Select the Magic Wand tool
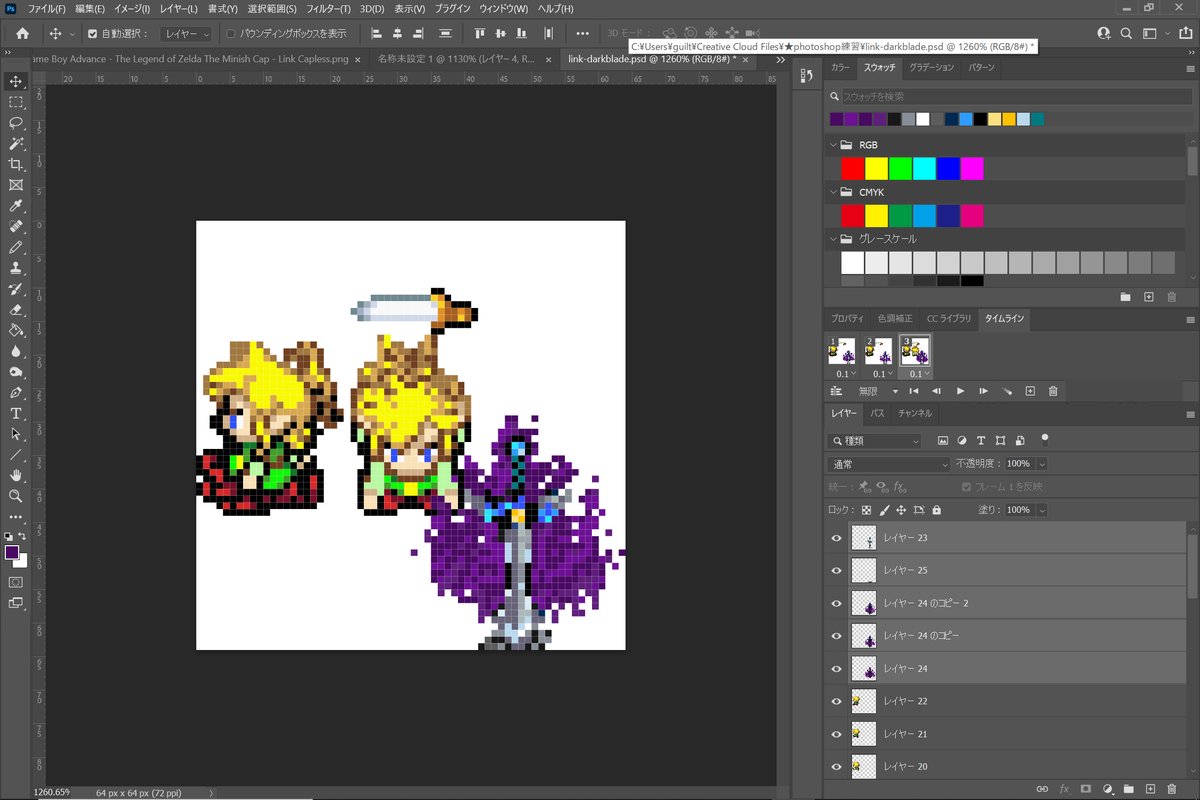Image resolution: width=1200 pixels, height=800 pixels. [16, 144]
